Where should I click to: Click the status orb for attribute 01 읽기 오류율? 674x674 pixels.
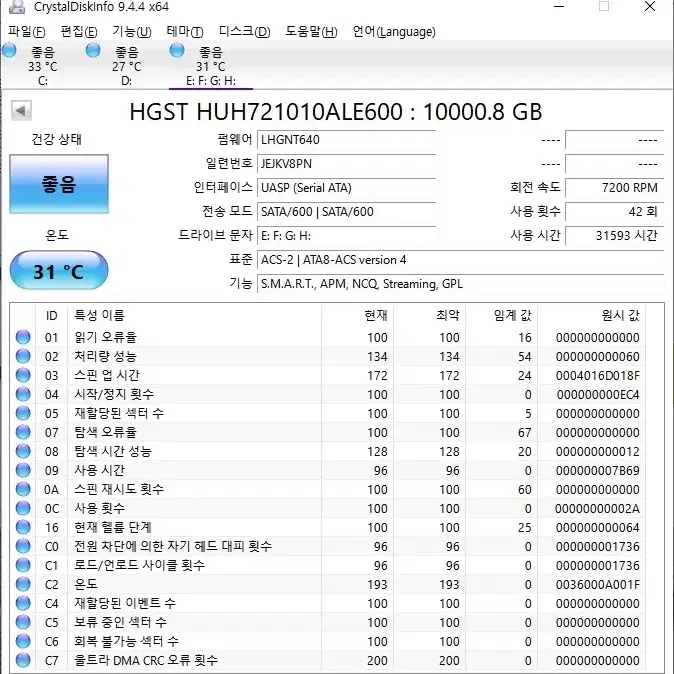tap(23, 337)
